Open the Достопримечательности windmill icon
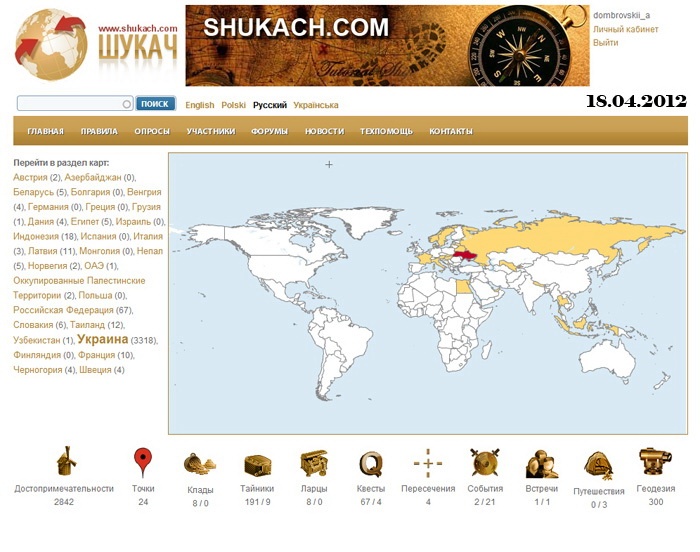This screenshot has width=700, height=552. [67, 461]
